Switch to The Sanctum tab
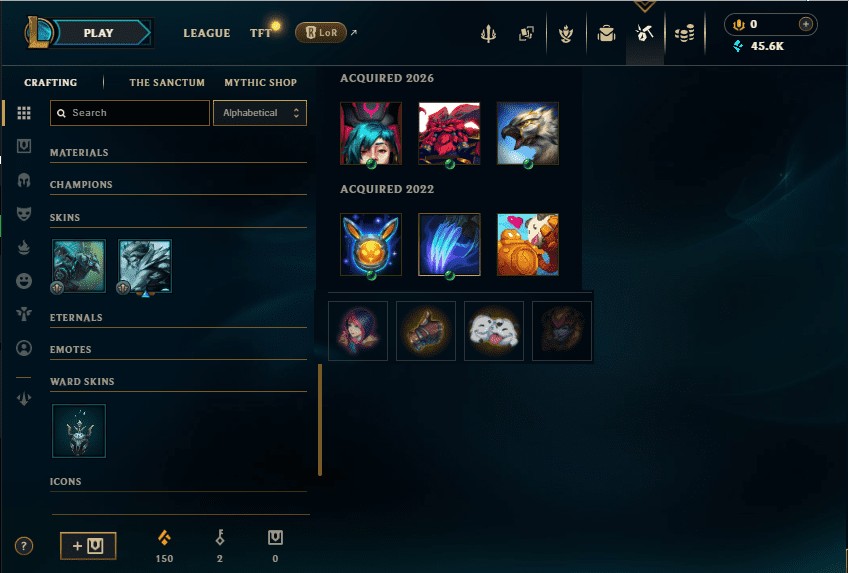 click(167, 82)
